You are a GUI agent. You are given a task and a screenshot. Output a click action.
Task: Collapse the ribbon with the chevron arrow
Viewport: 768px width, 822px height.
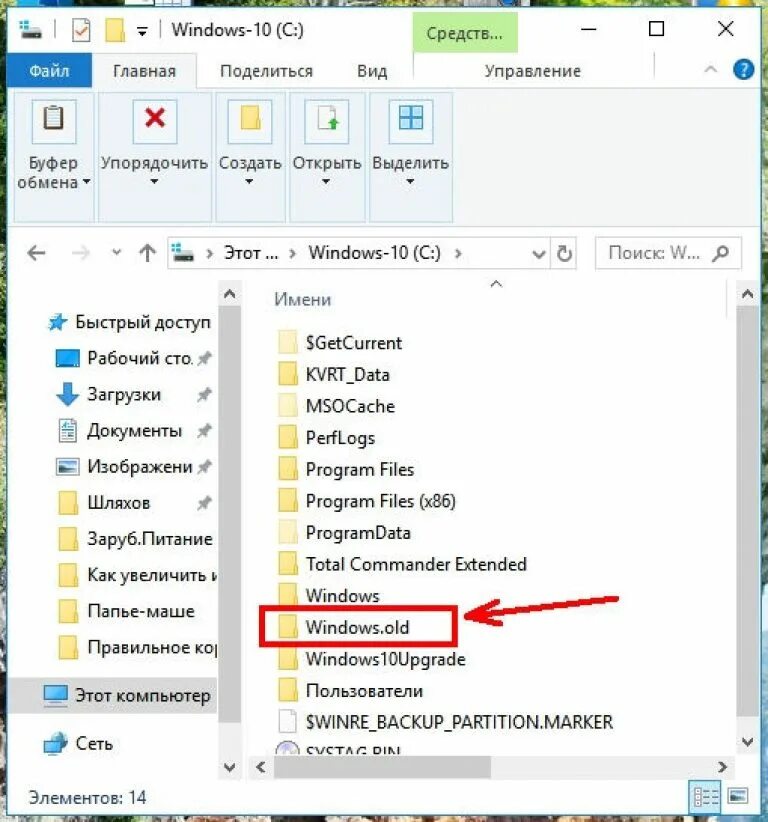710,69
